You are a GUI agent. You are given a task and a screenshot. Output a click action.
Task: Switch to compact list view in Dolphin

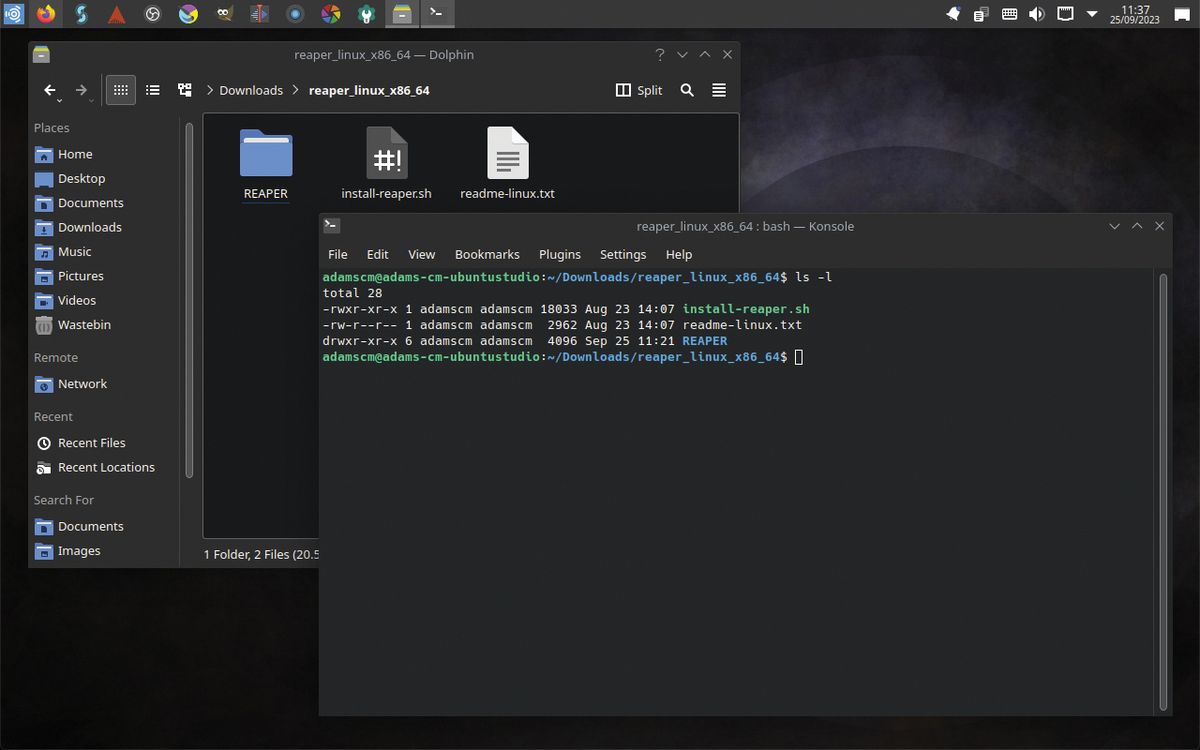pyautogui.click(x=152, y=90)
